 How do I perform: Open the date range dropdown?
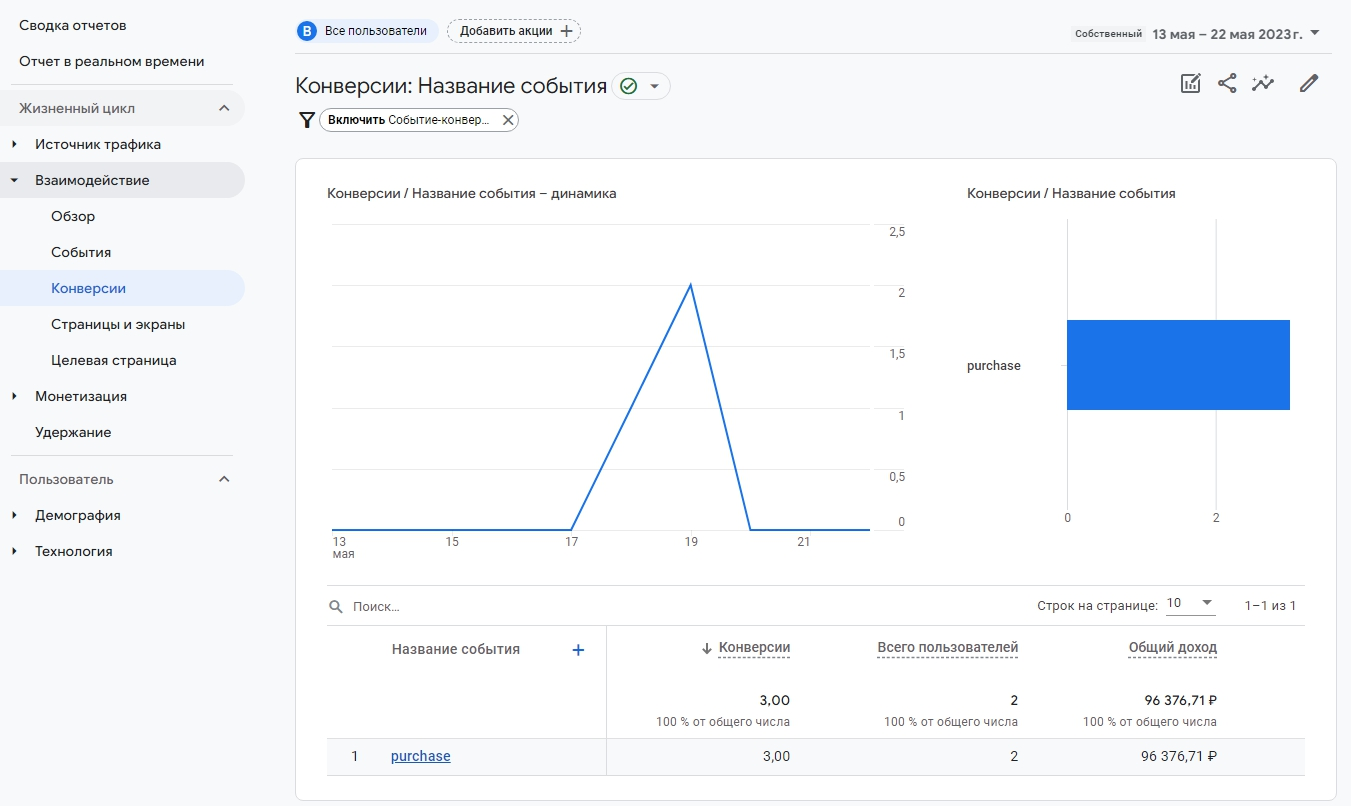1315,33
